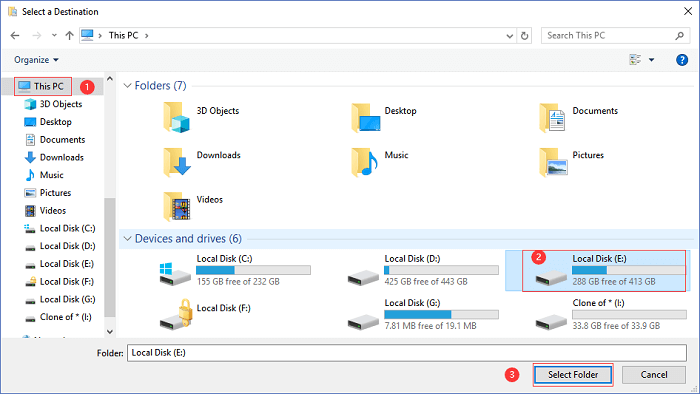The width and height of the screenshot is (700, 394).
Task: Select Local Disk (F:) in the sidebar
Action: [x=59, y=282]
